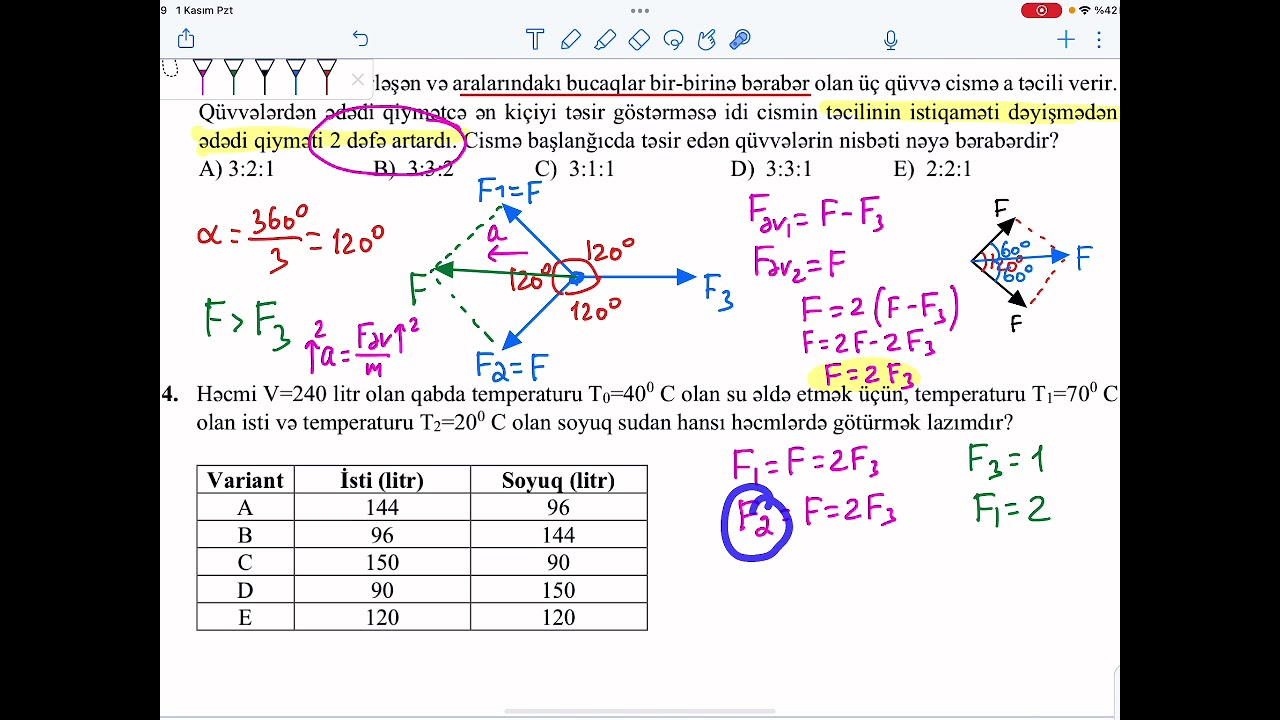Select the Lasso selection tool
The image size is (1280, 720).
tap(673, 39)
